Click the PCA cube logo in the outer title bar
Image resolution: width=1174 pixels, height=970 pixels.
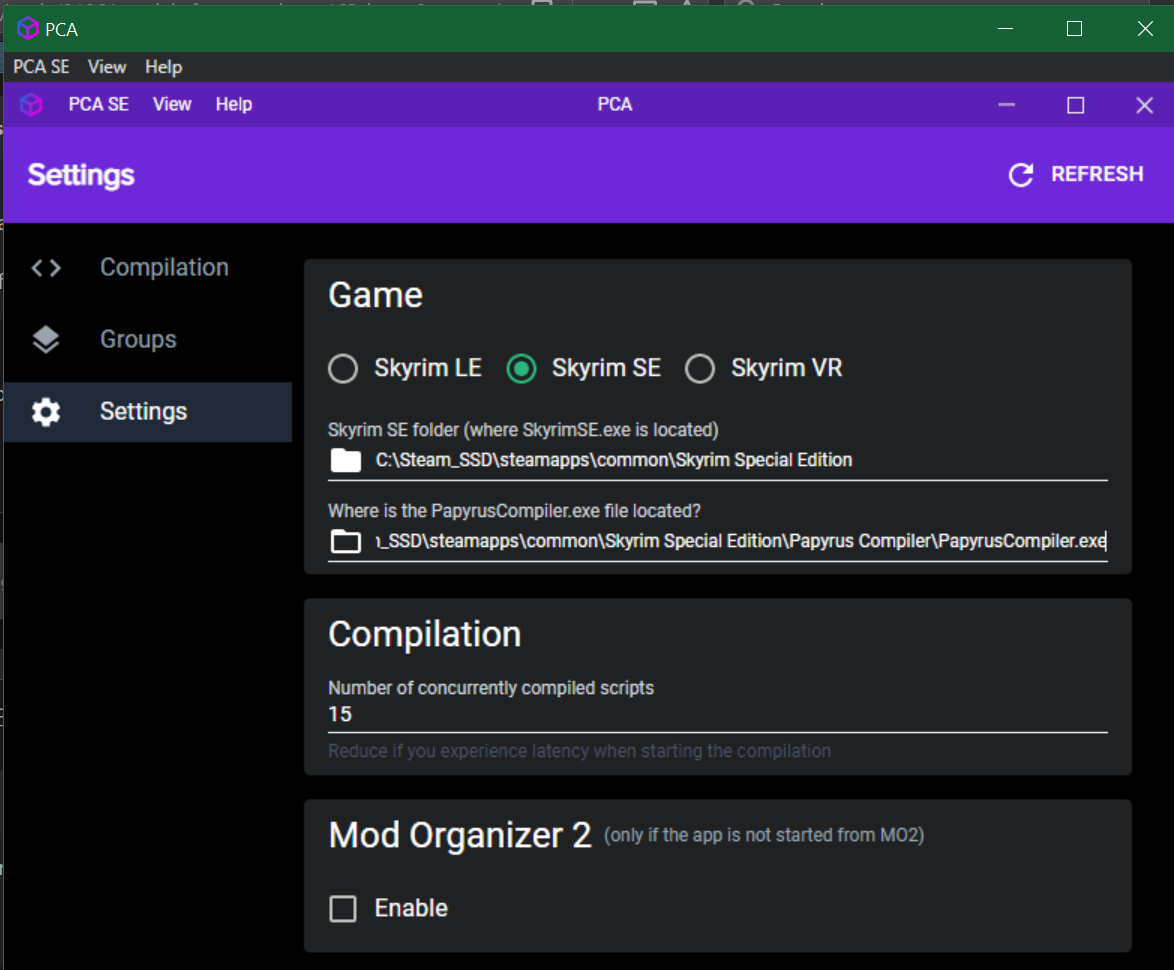[x=28, y=28]
